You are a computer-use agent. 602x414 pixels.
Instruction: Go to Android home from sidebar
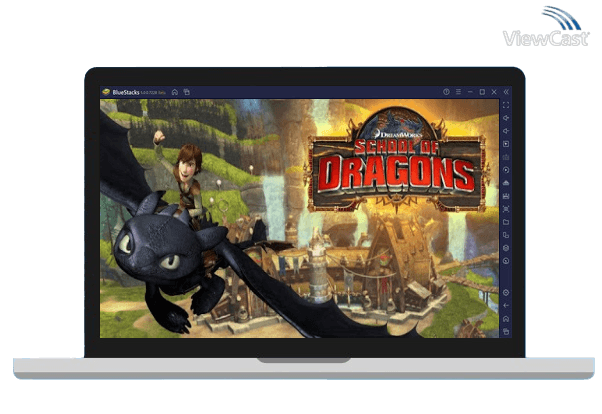(x=506, y=319)
